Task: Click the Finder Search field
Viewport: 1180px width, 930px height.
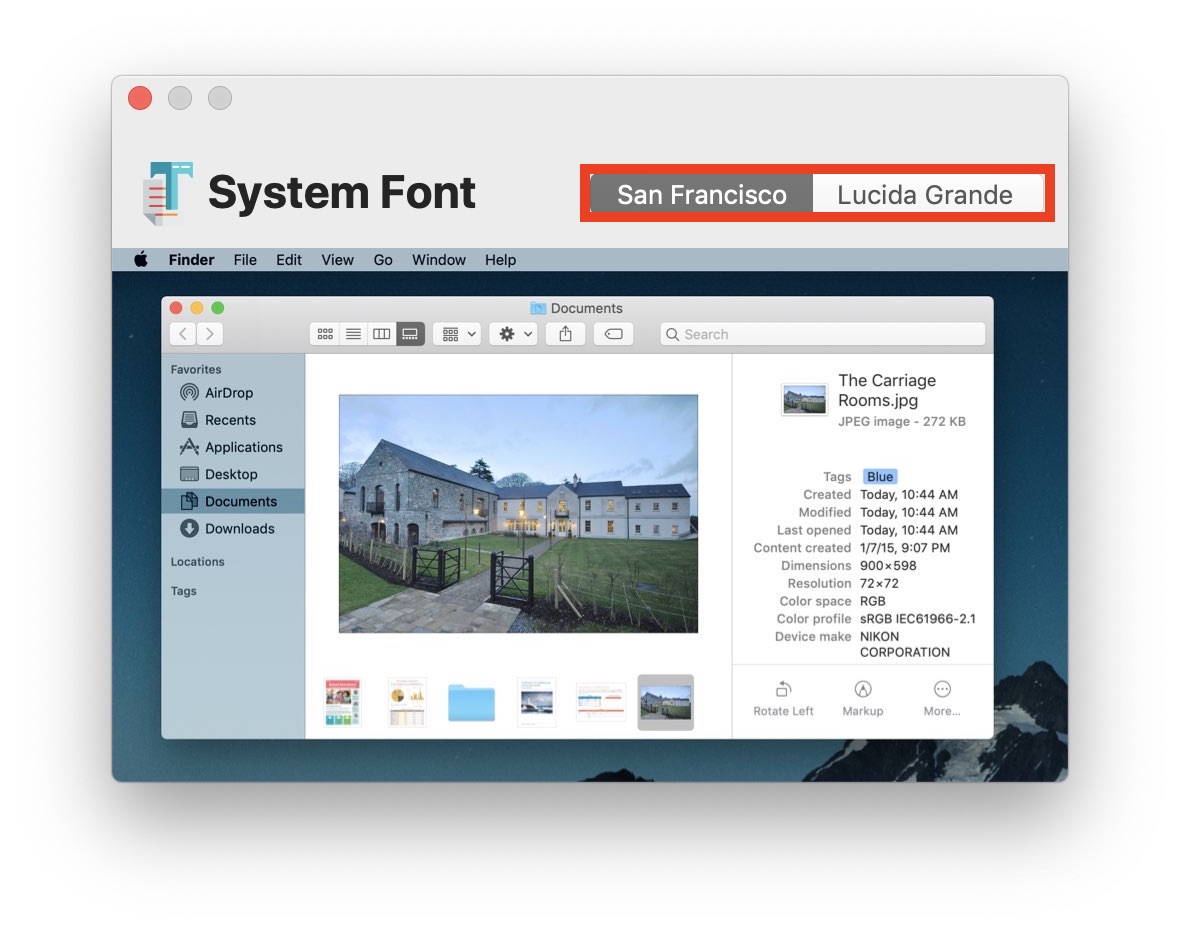Action: point(823,334)
